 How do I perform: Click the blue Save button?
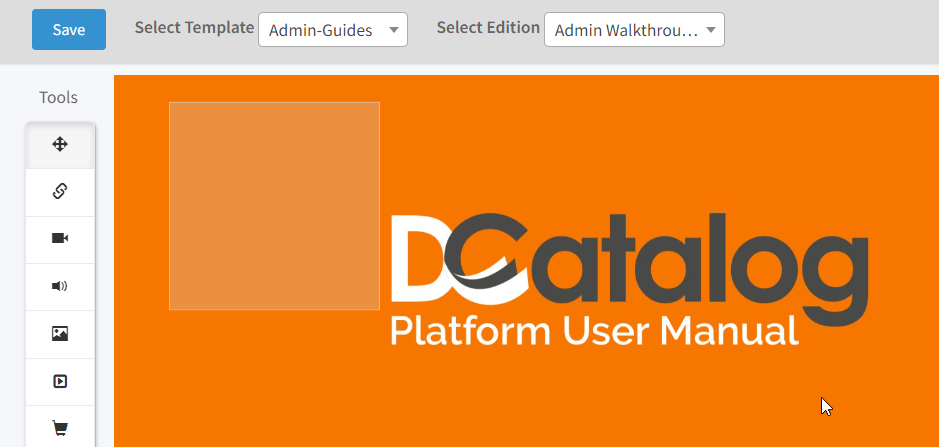click(x=69, y=29)
